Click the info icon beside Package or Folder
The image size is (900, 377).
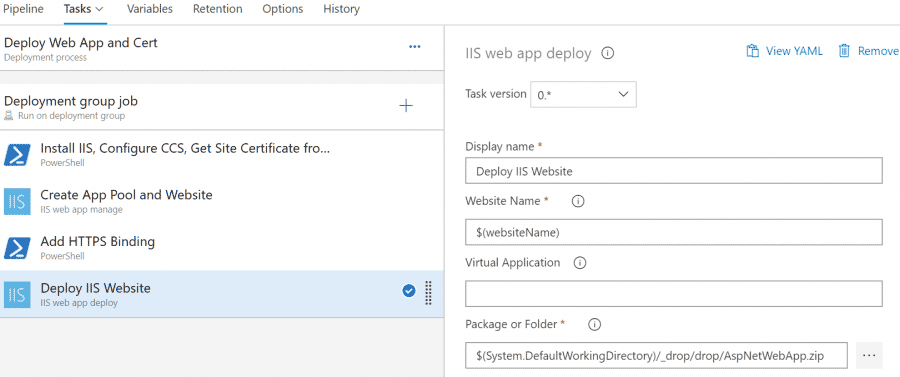click(595, 325)
